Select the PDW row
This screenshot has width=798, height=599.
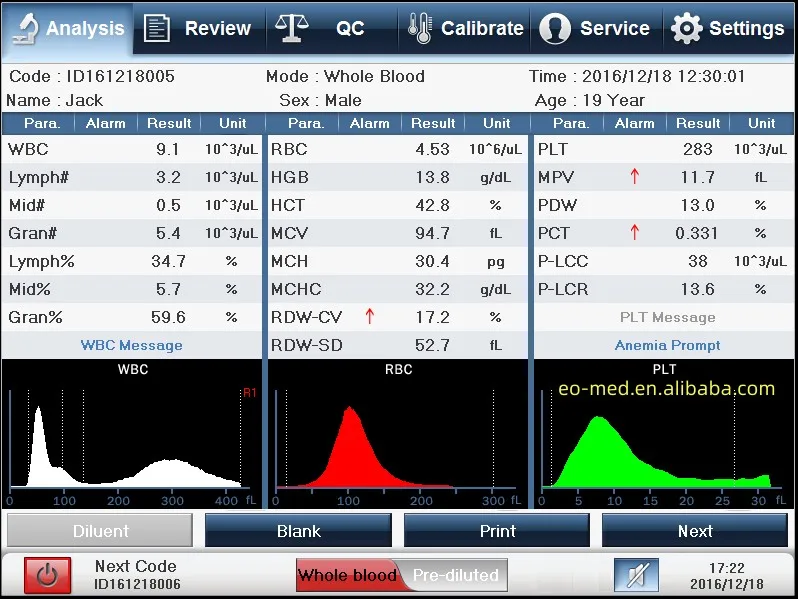(664, 205)
